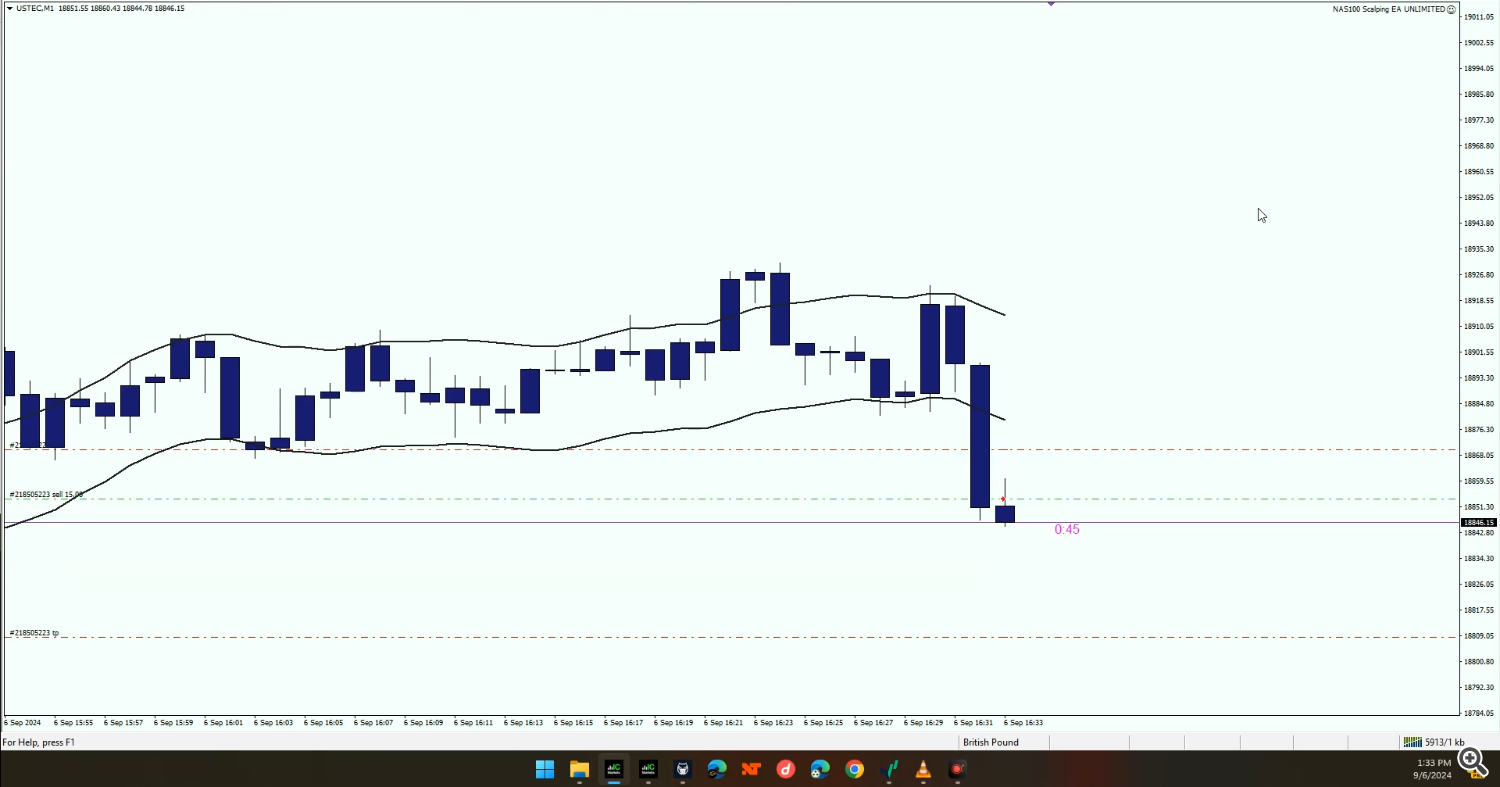Click the NAS100 Scalping EA UNLIMITED label
Viewport: 1500px width, 787px height.
coord(1389,9)
